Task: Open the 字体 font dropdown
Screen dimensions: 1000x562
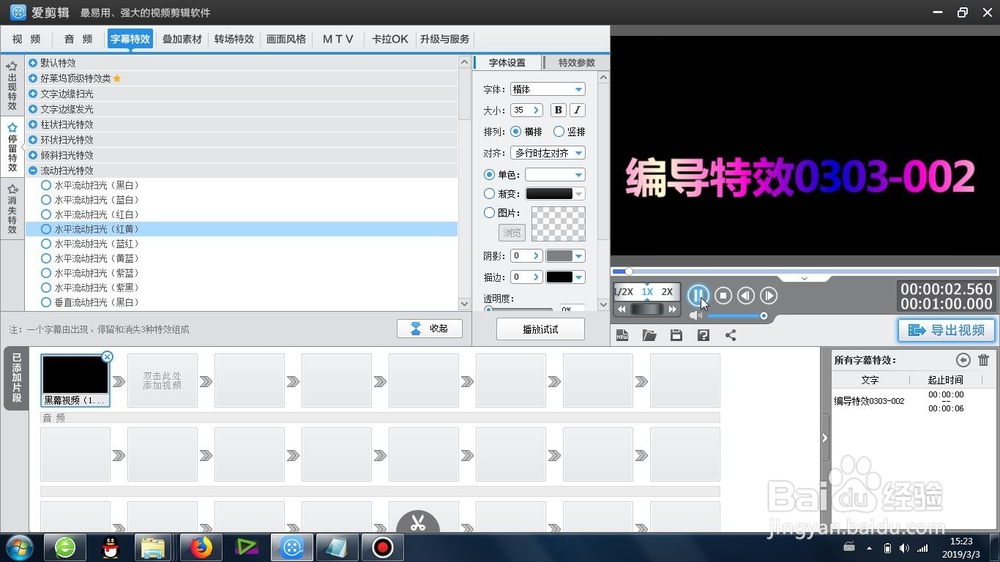Action: point(548,89)
